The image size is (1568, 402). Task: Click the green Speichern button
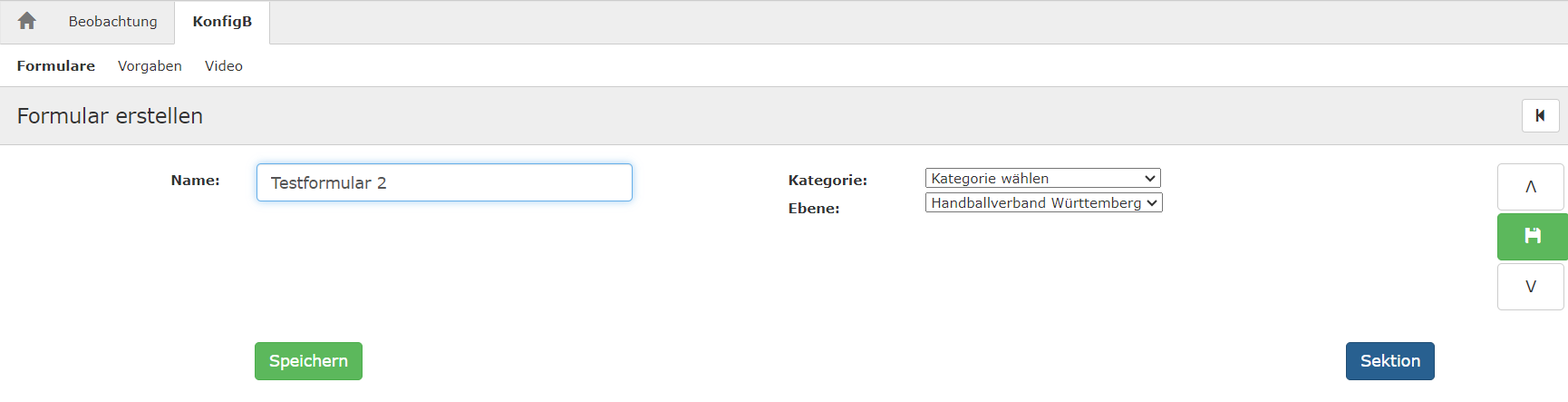pyautogui.click(x=308, y=360)
